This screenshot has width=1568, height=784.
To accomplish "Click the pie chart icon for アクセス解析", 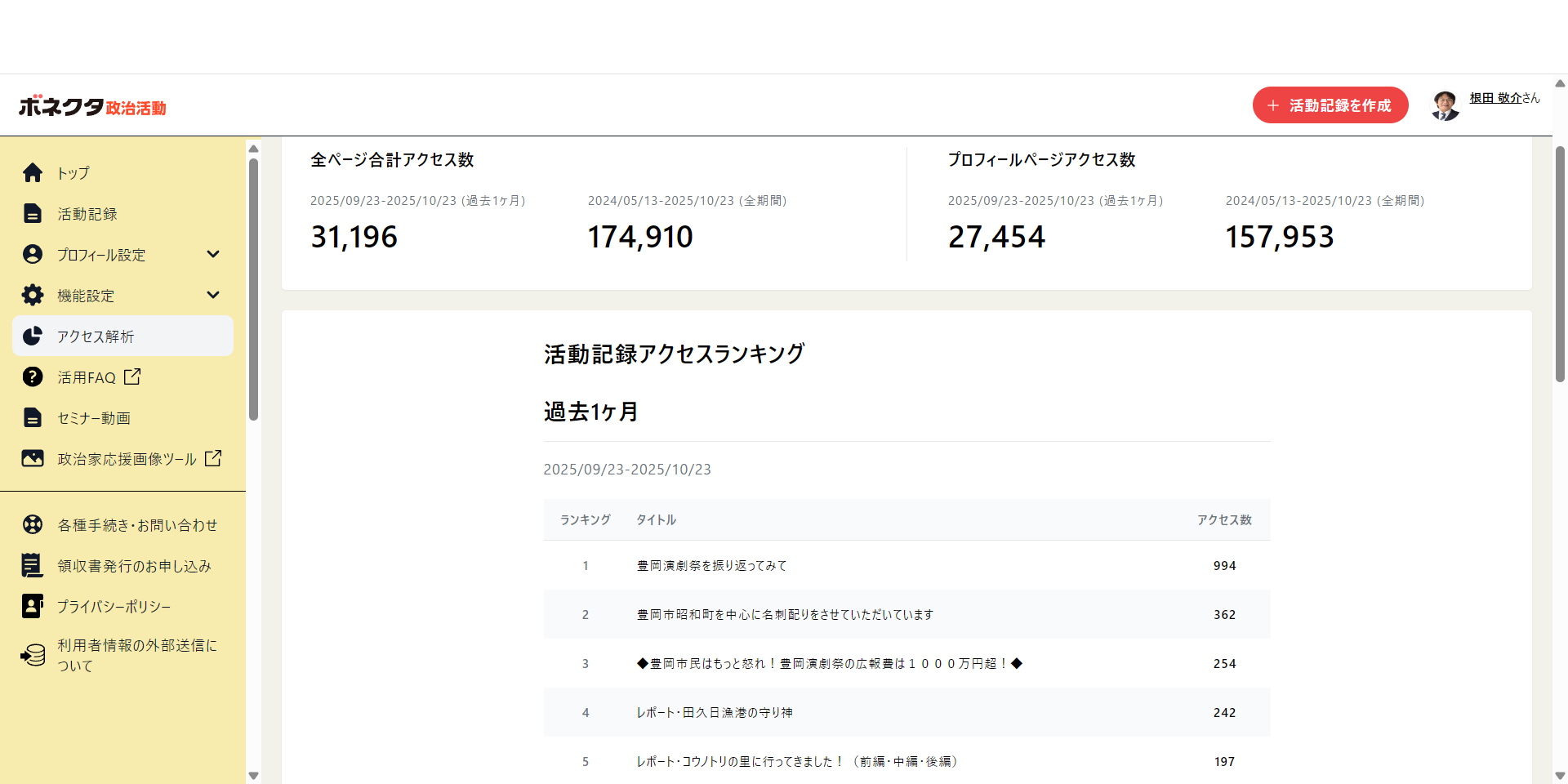I will click(33, 336).
